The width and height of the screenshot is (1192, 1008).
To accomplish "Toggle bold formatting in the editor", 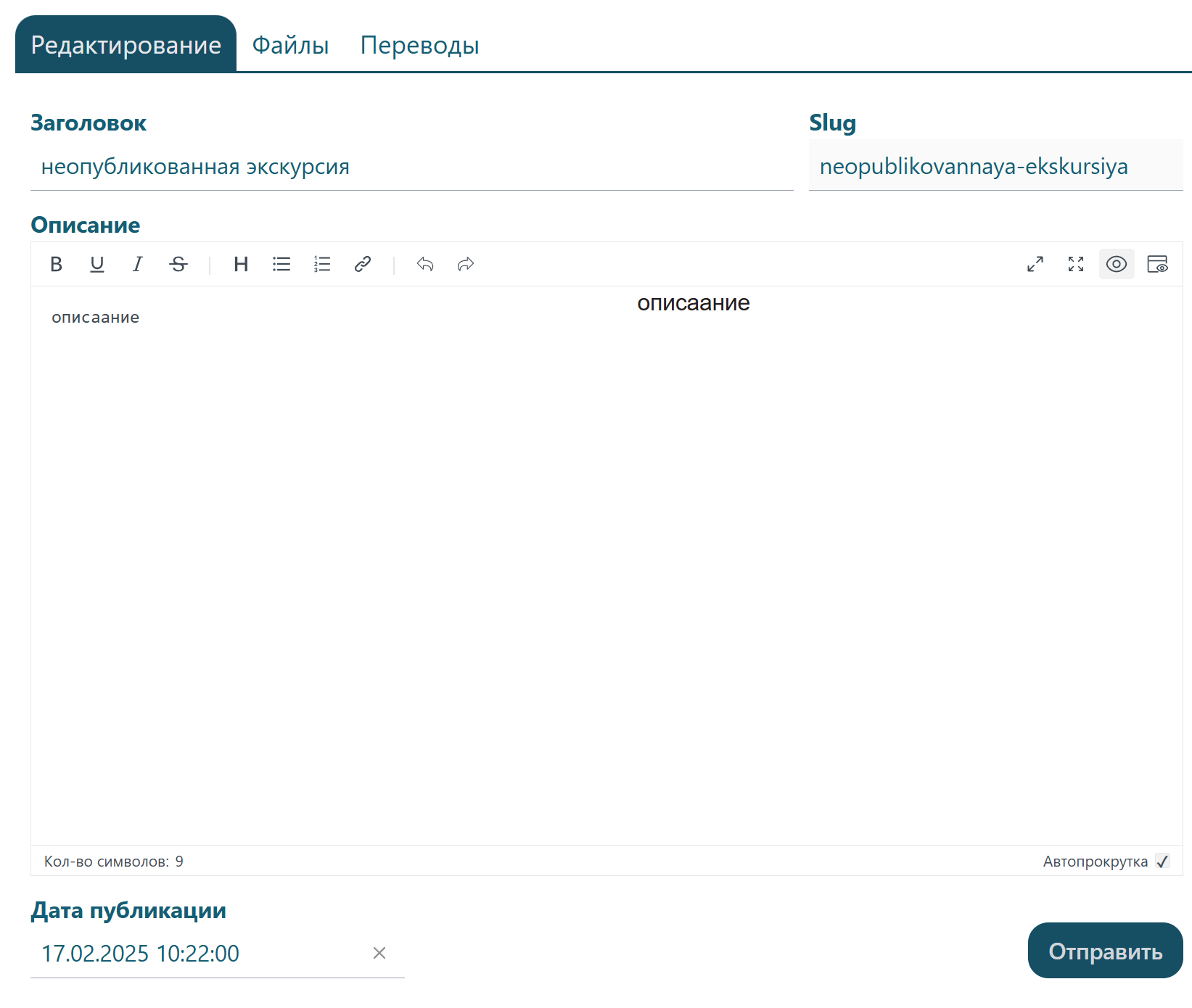I will coord(56,265).
